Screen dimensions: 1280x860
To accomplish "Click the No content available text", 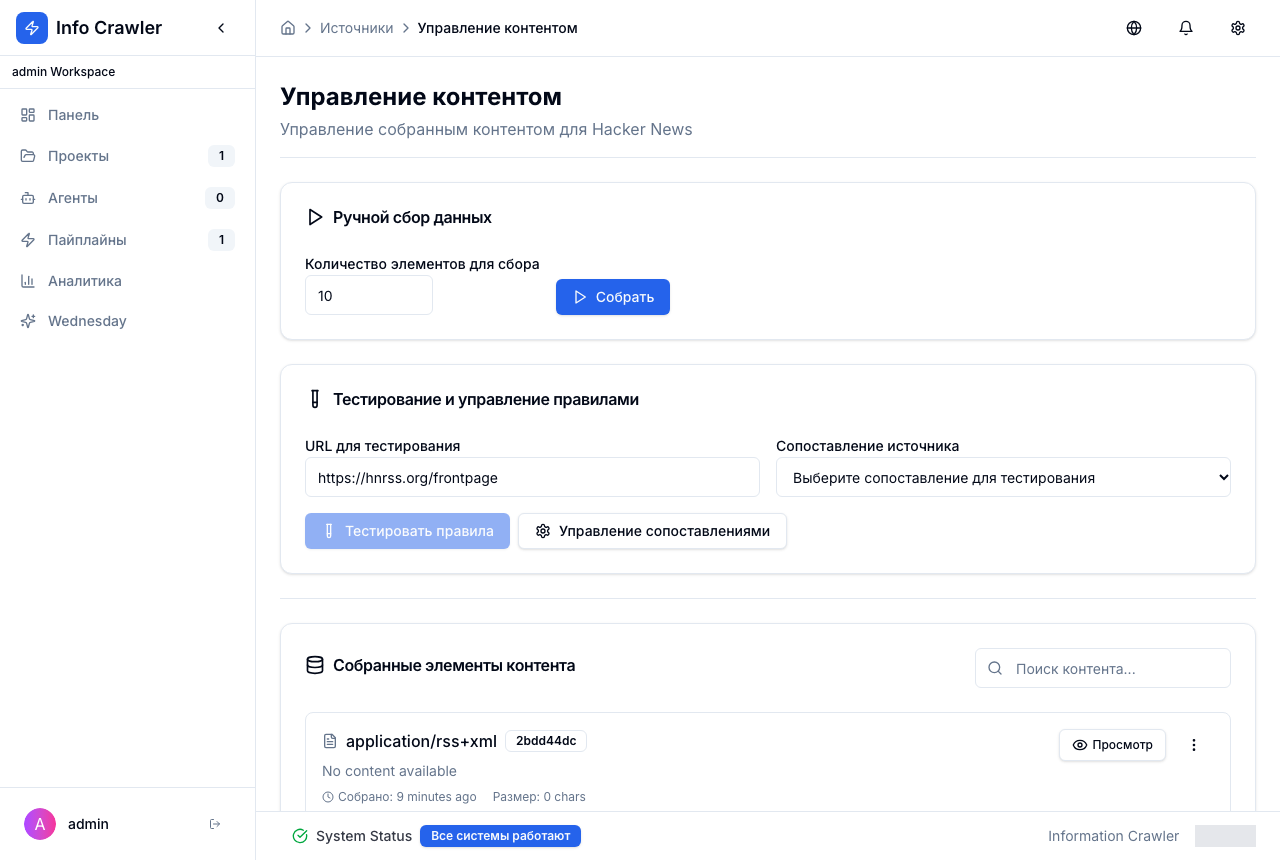I will 389,771.
